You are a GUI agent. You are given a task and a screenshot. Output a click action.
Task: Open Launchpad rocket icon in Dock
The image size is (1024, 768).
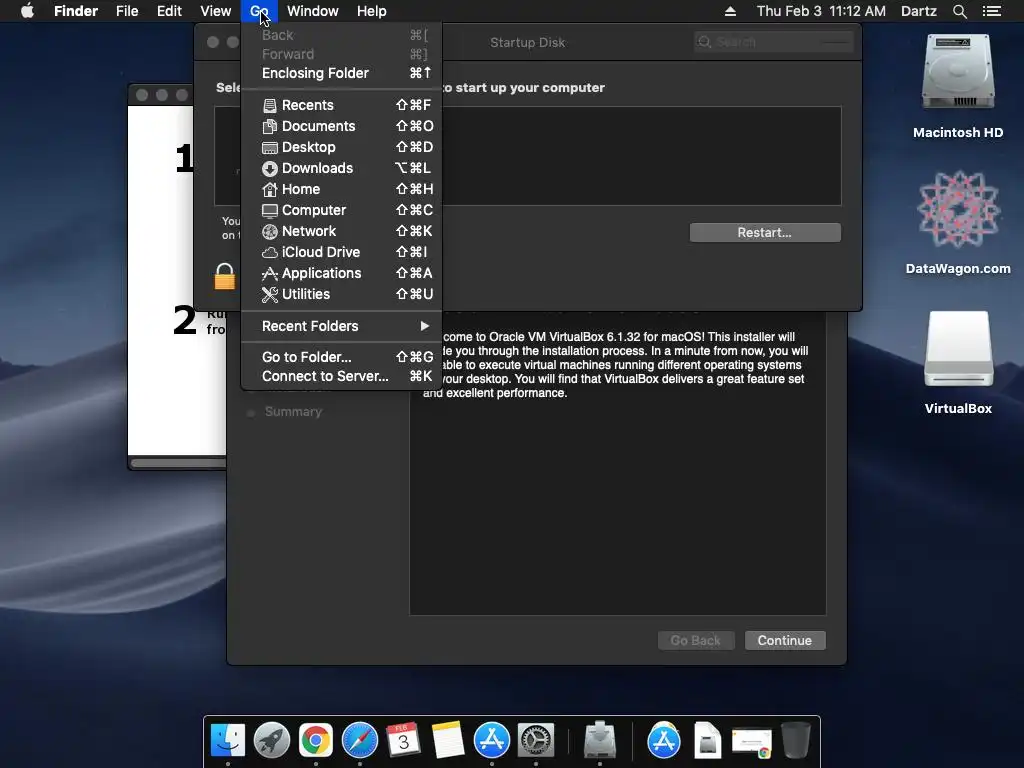[272, 740]
